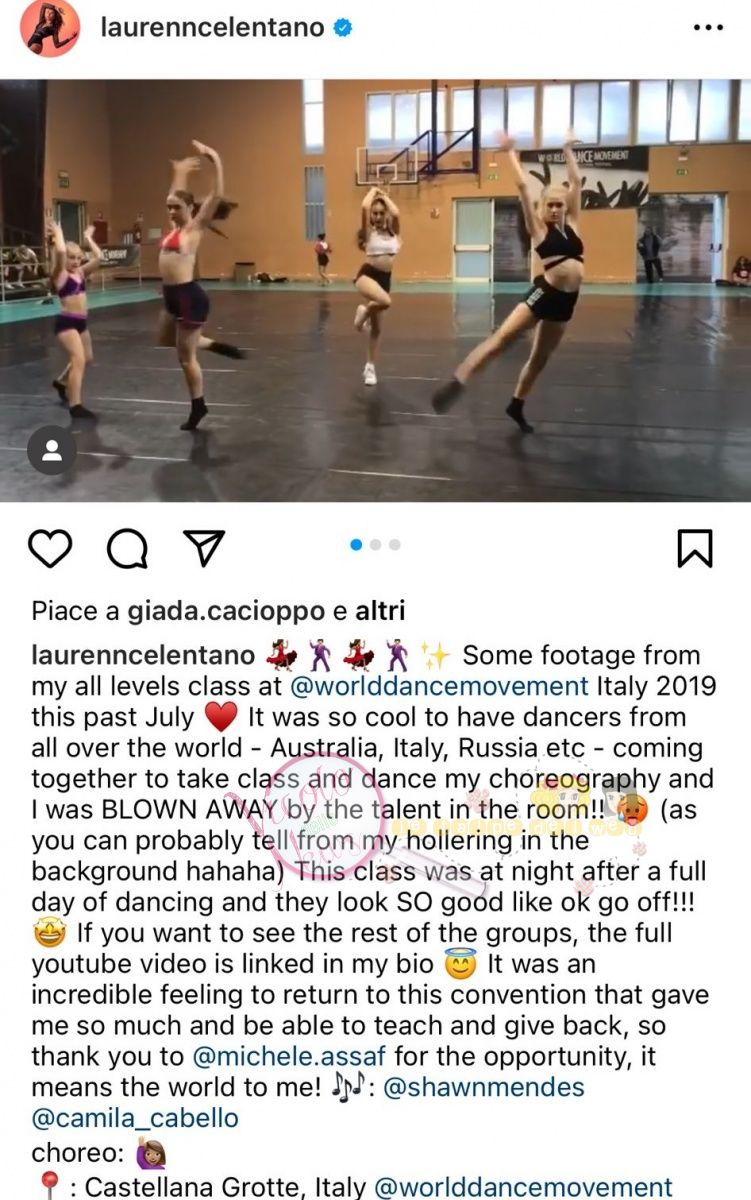Open the @shawnmendes mention
The image size is (751, 1200).
[x=484, y=1087]
